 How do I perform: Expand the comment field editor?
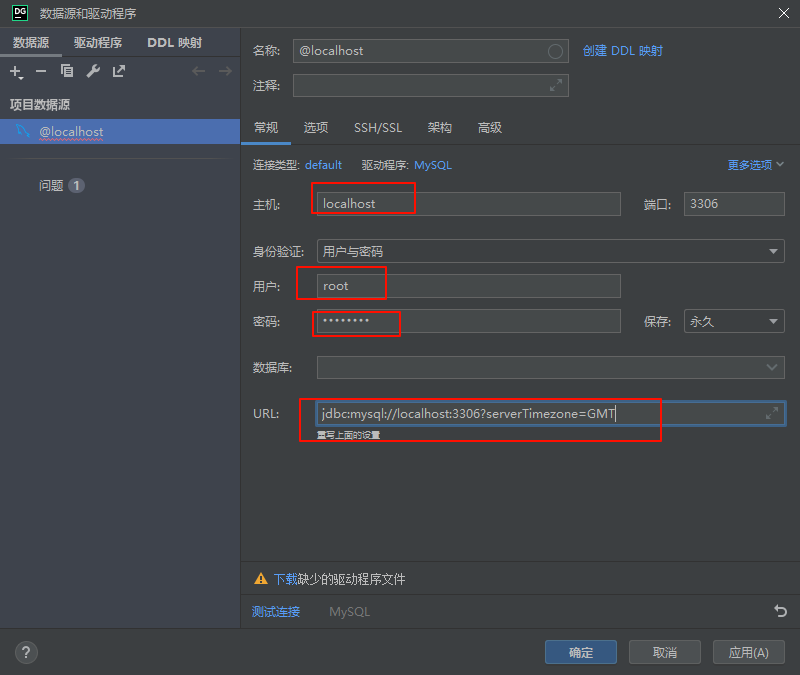pos(556,85)
